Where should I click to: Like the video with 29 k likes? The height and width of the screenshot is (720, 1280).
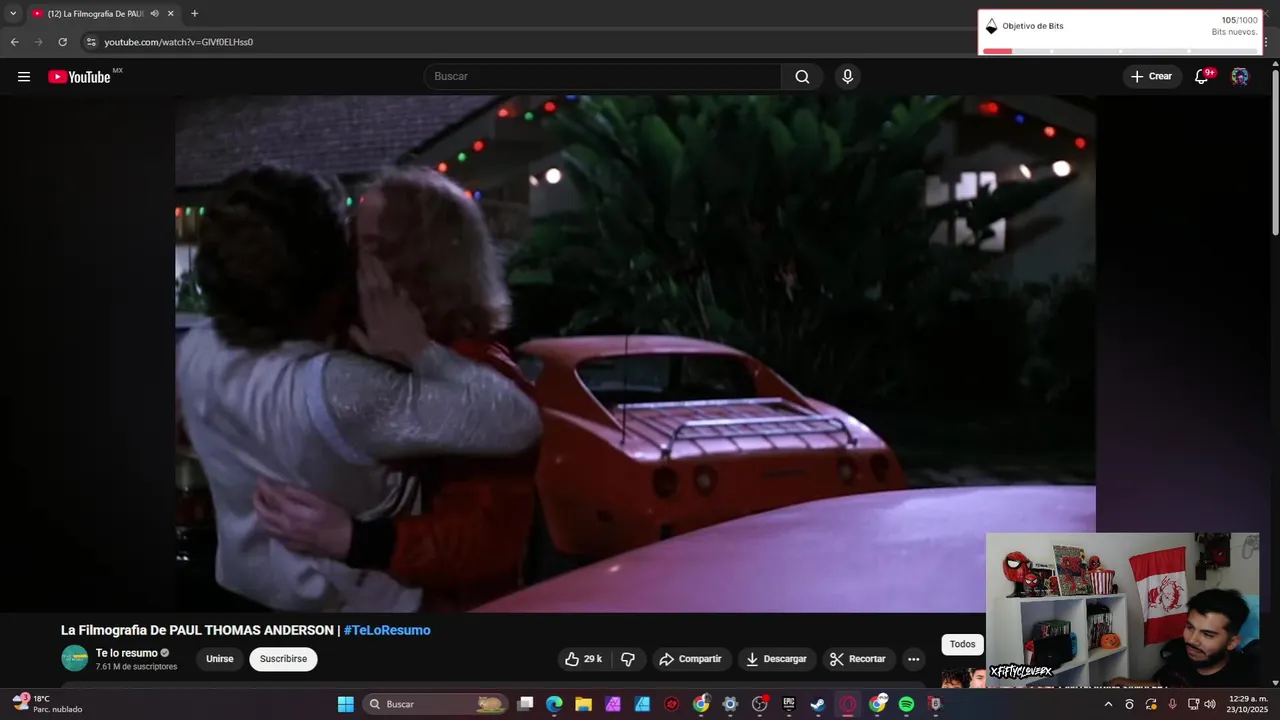pyautogui.click(x=584, y=659)
